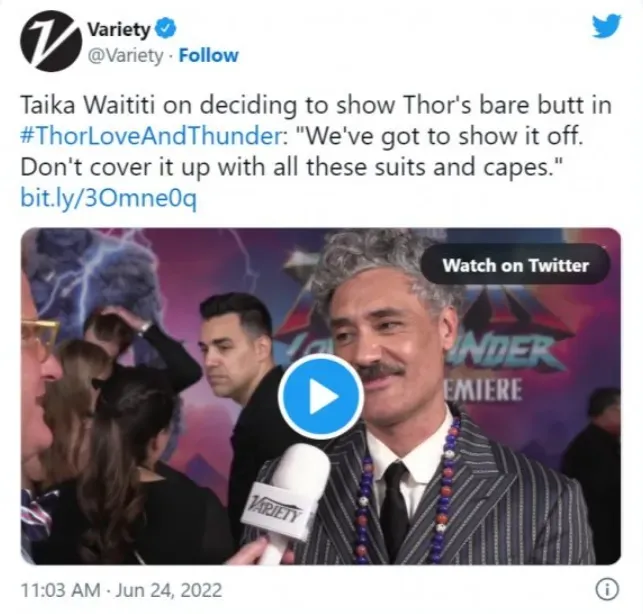643x614 pixels.
Task: Click the @Variety handle
Action: click(x=125, y=55)
